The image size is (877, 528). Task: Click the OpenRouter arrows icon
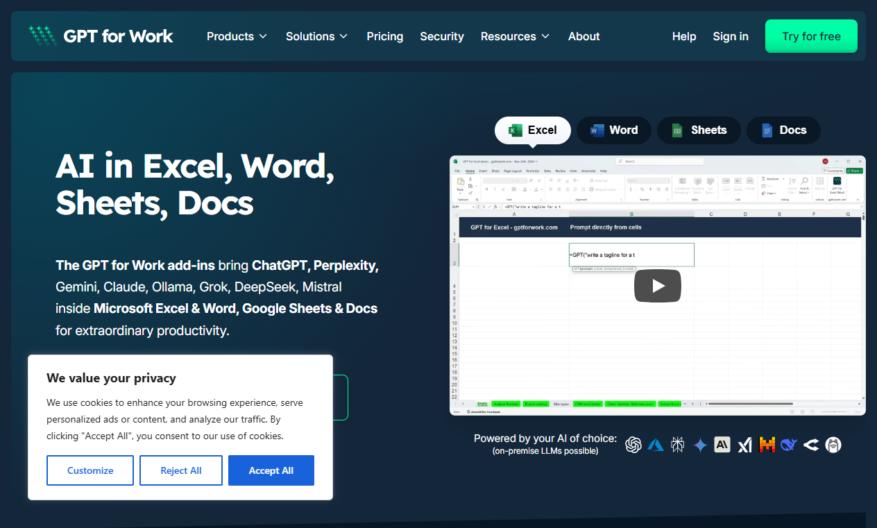pos(811,445)
